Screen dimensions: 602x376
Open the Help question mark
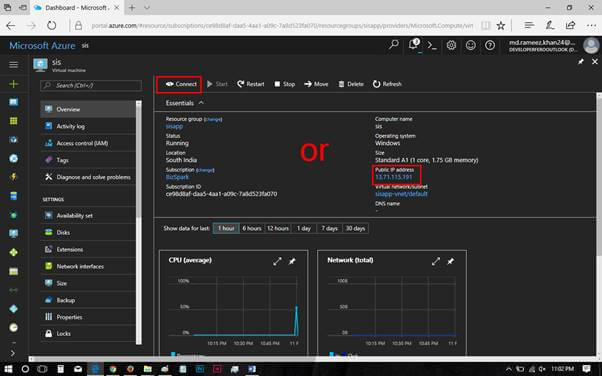click(490, 45)
